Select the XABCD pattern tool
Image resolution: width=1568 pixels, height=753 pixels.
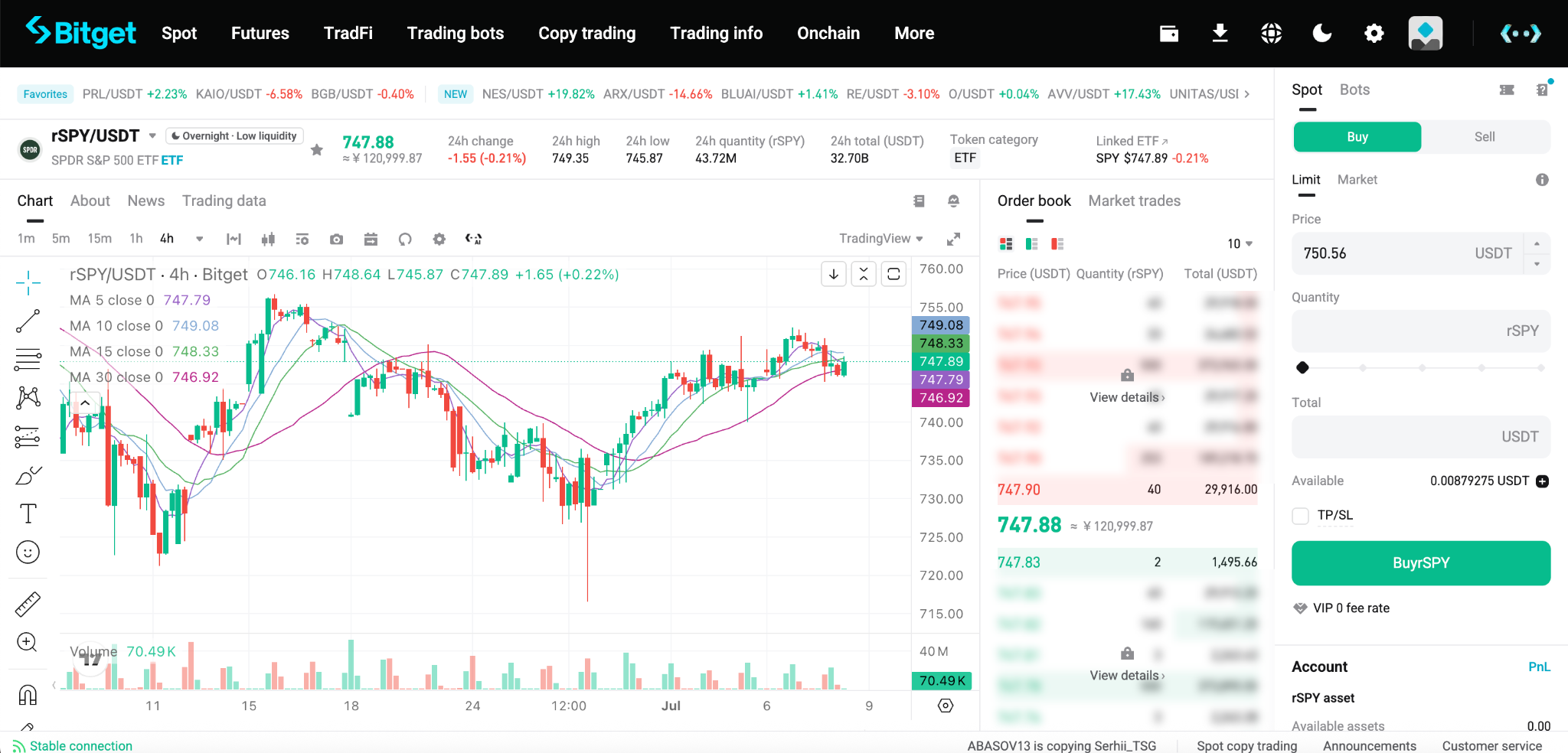click(28, 397)
